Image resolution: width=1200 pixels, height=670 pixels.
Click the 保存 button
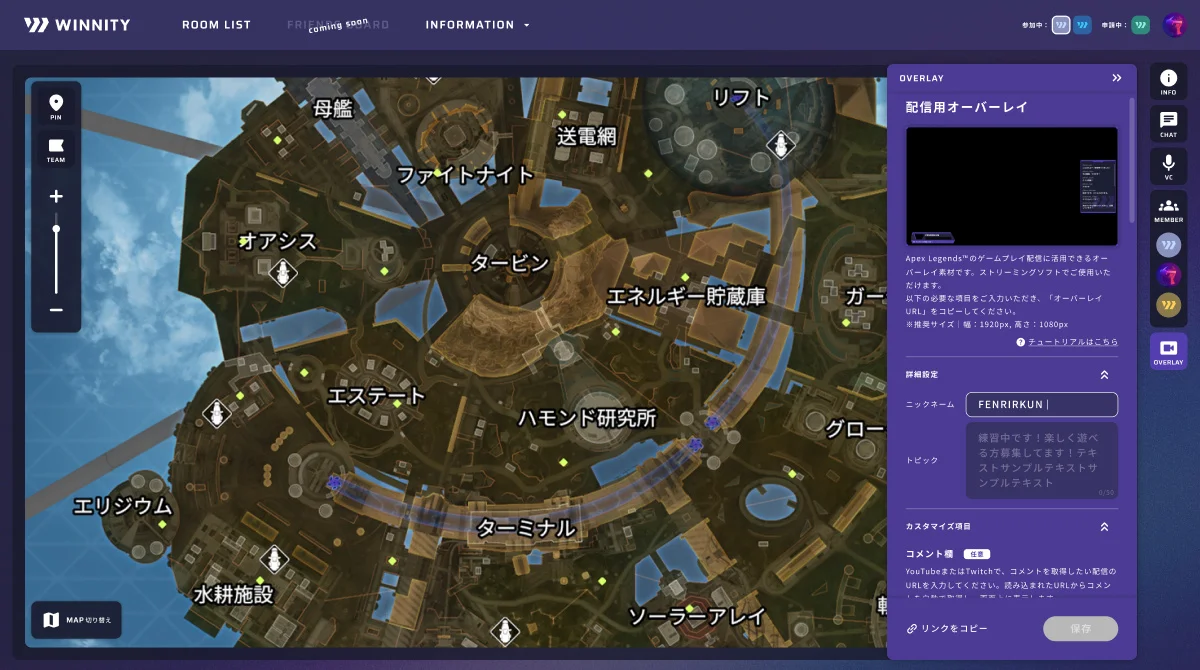click(x=1080, y=629)
